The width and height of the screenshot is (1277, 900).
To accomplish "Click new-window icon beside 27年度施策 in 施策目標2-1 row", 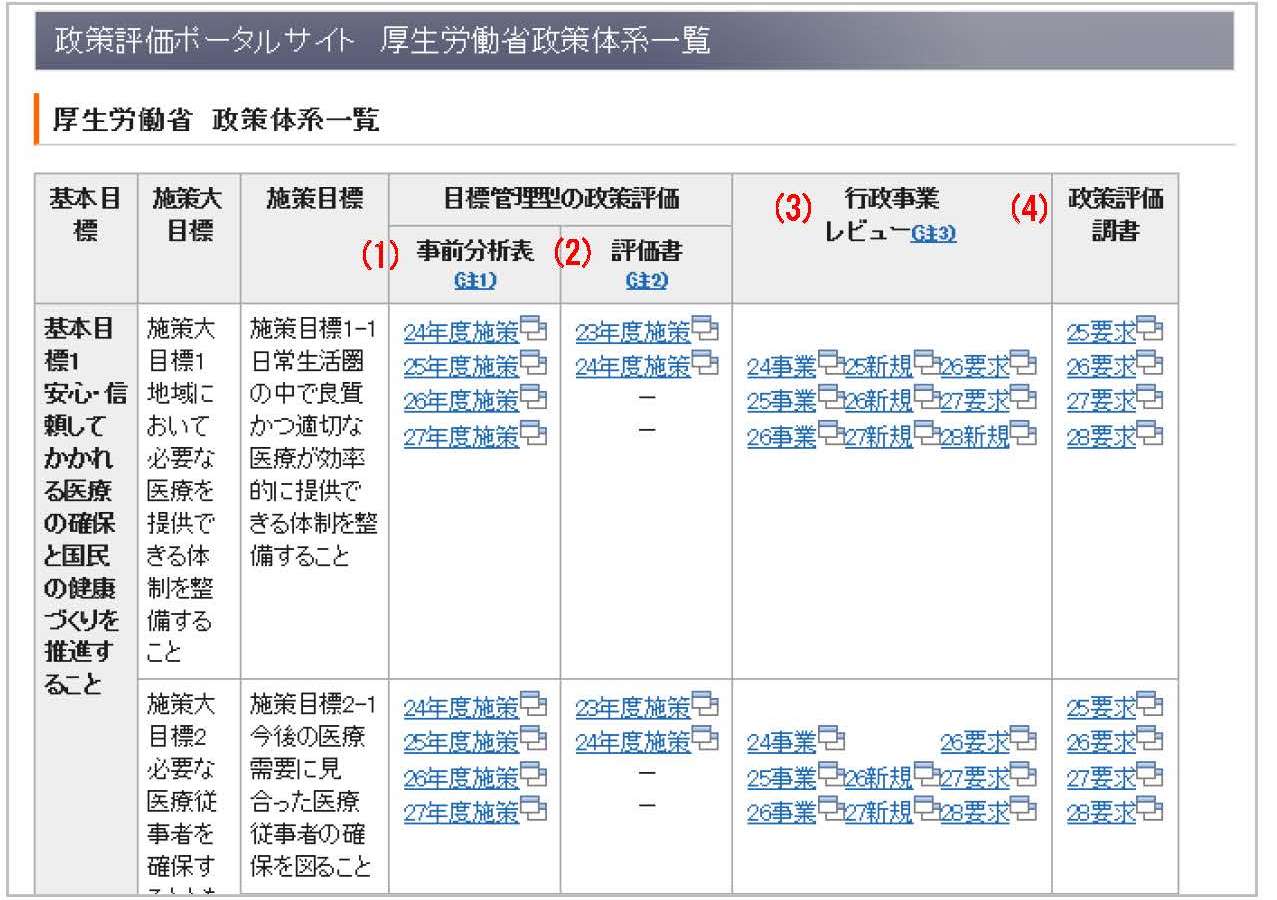I will click(535, 811).
